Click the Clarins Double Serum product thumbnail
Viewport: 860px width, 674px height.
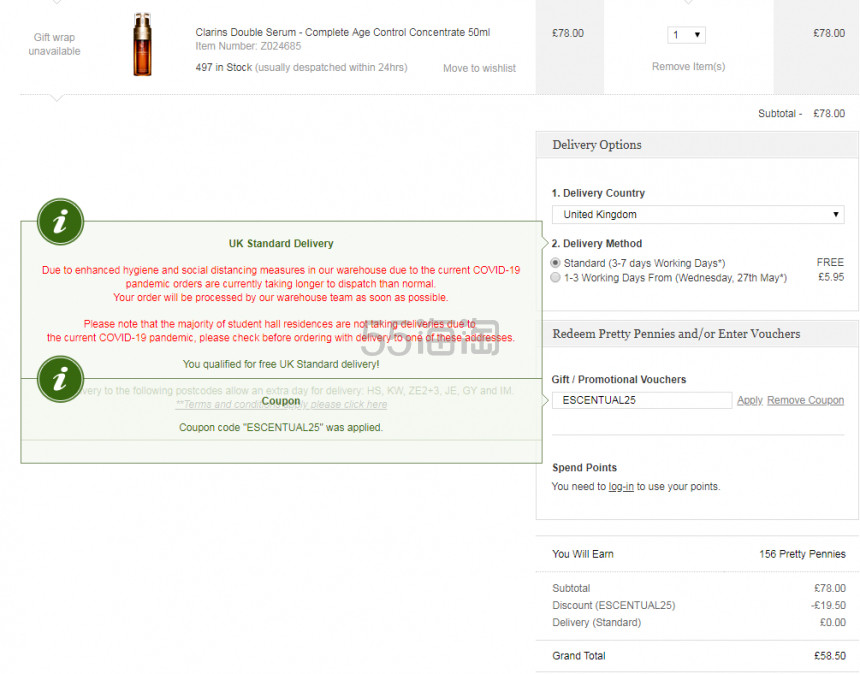pos(142,44)
